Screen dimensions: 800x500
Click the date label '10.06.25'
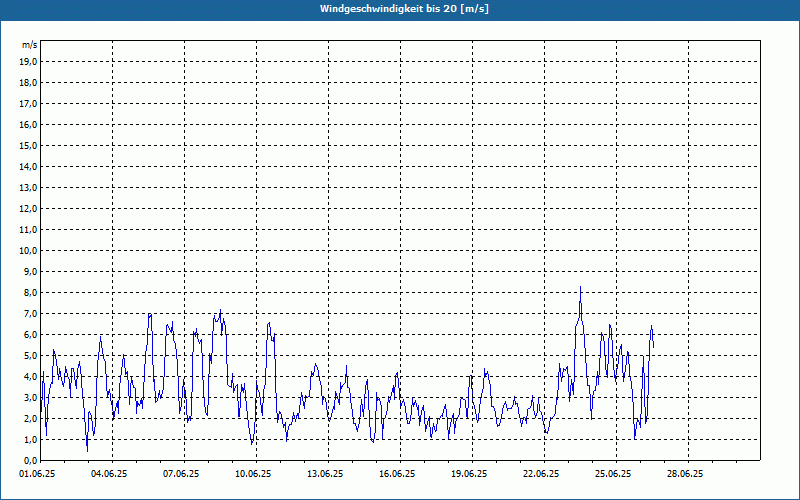click(253, 474)
